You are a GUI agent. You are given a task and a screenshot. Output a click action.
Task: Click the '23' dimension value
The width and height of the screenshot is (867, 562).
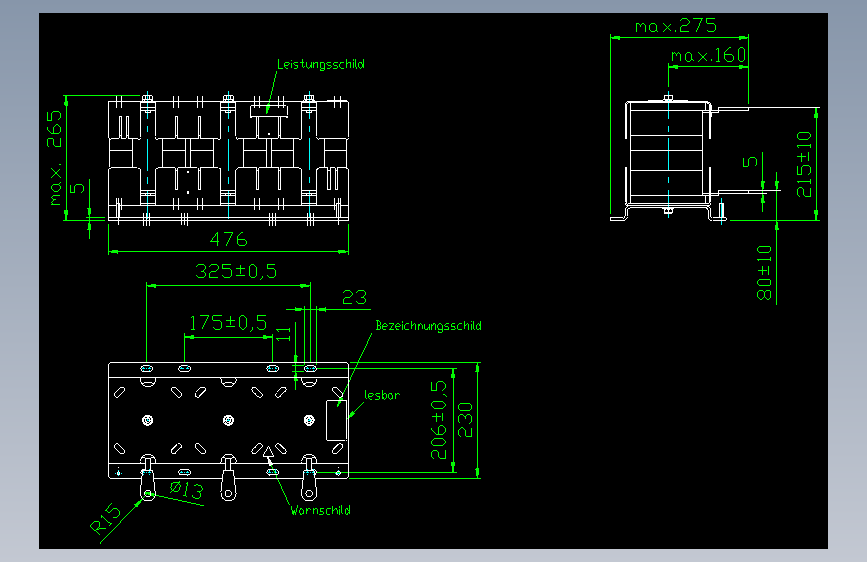[x=354, y=298]
